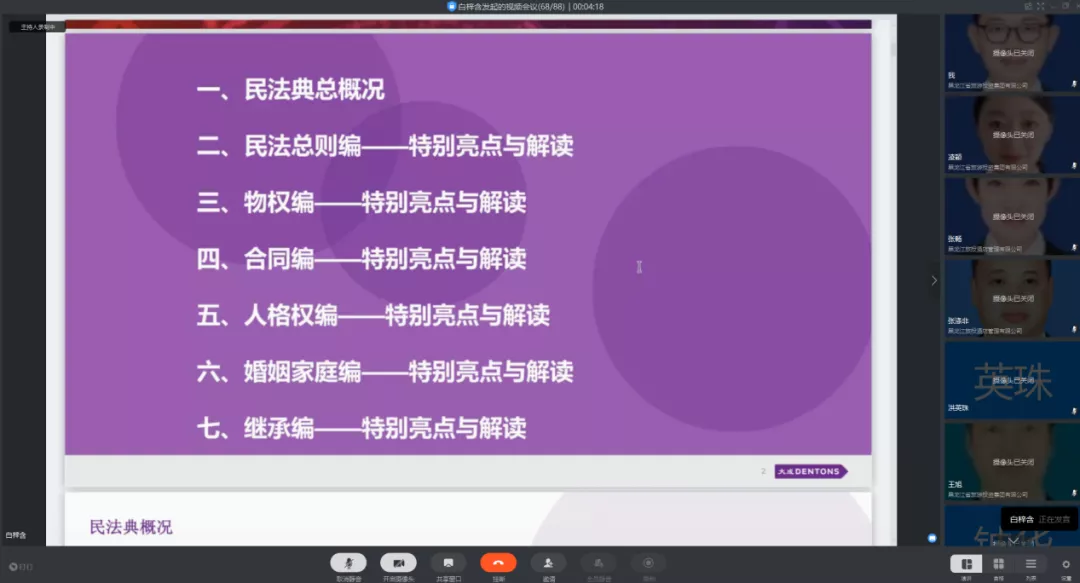Select the second participant video thumbnail
Image resolution: width=1080 pixels, height=583 pixels.
(1011, 134)
